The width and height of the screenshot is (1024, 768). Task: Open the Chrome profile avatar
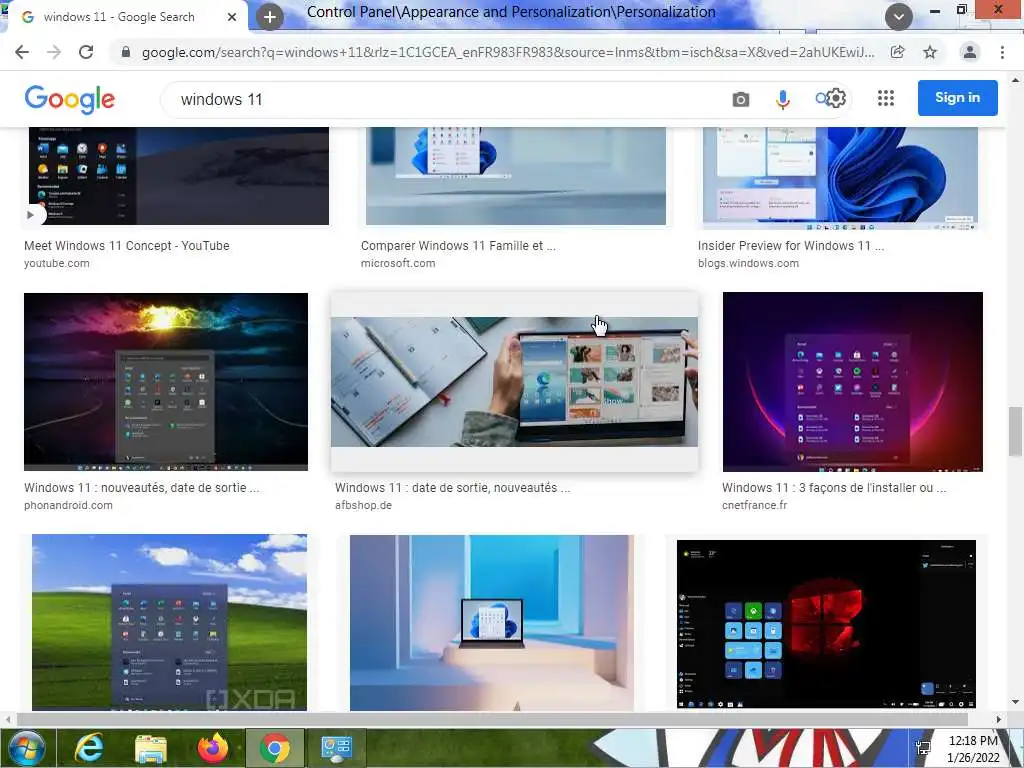(x=970, y=52)
